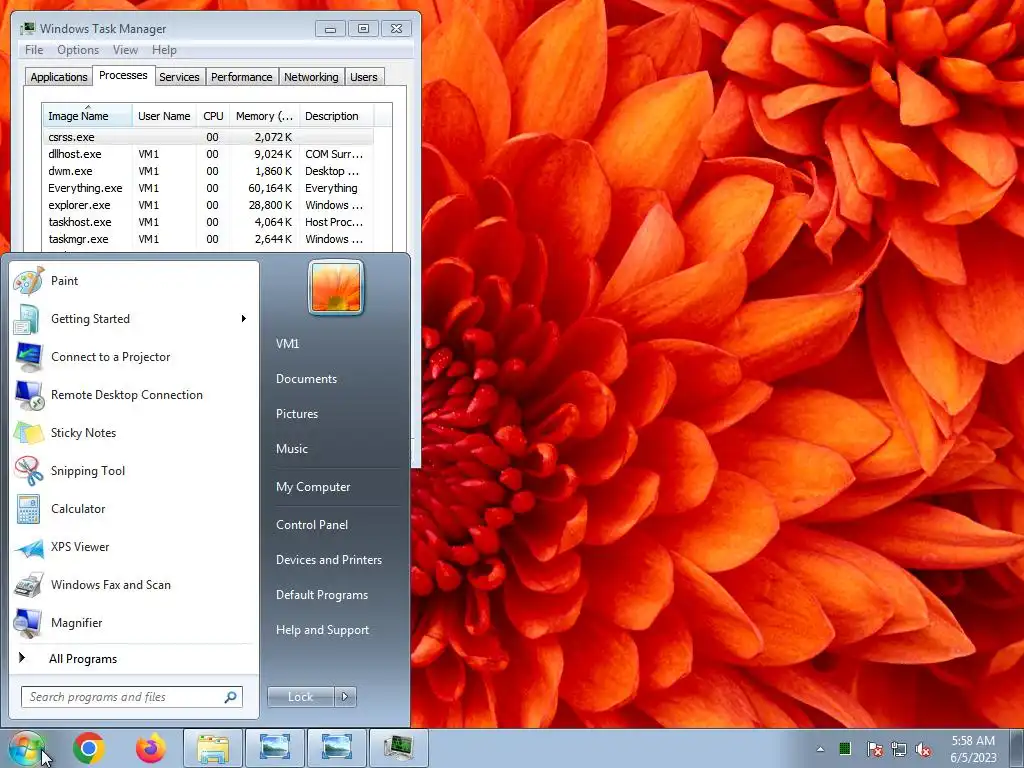This screenshot has width=1024, height=768.
Task: Select the Processes tab
Action: (123, 75)
